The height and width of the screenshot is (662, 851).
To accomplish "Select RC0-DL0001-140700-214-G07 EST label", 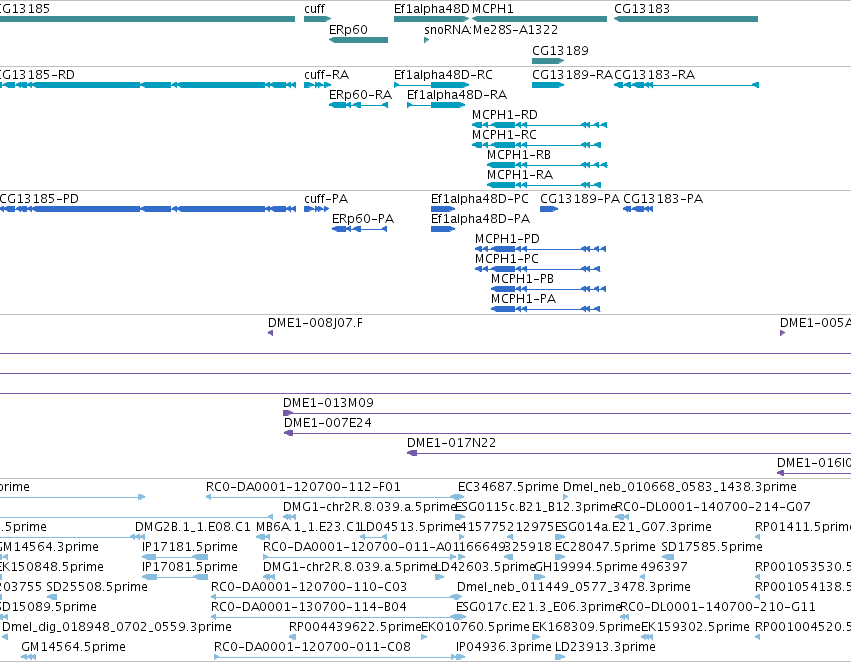I will [x=713, y=507].
